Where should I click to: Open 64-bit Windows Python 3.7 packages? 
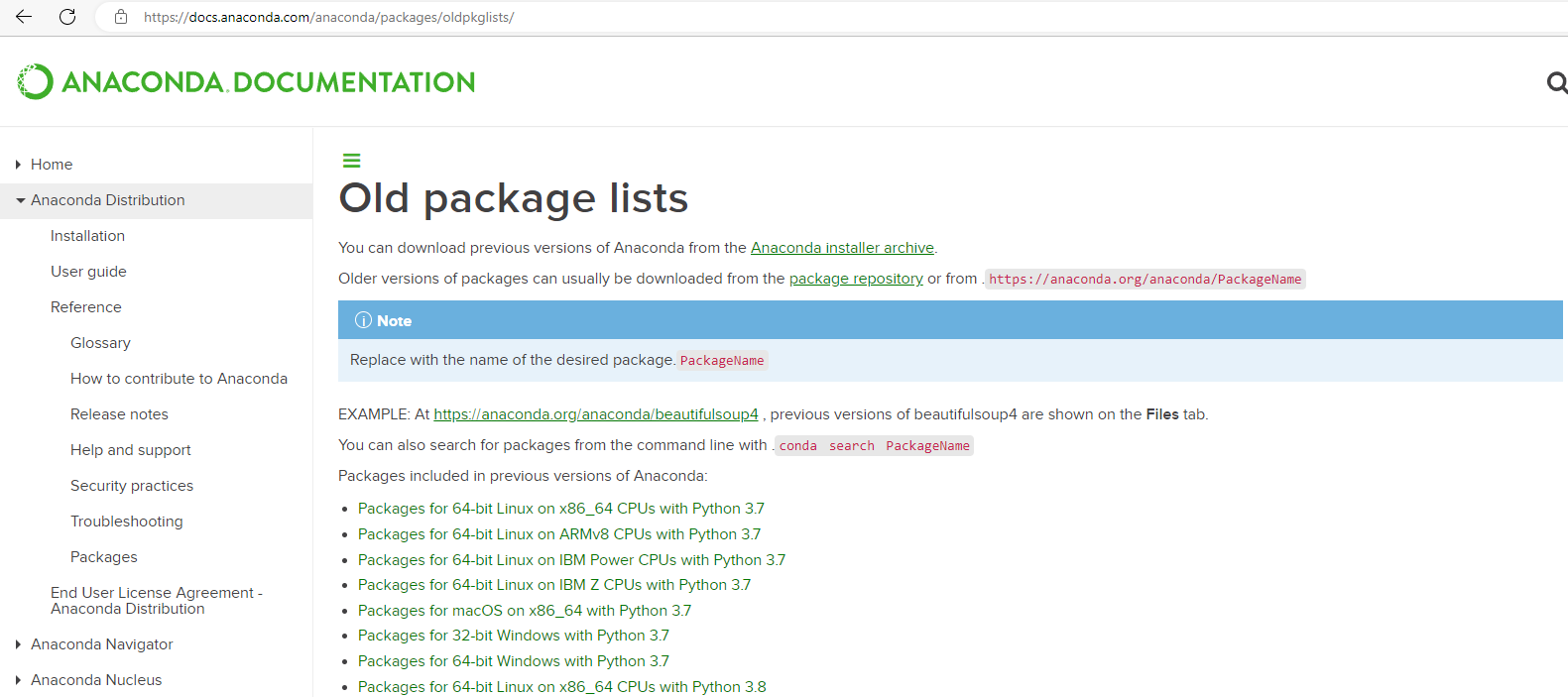(514, 661)
